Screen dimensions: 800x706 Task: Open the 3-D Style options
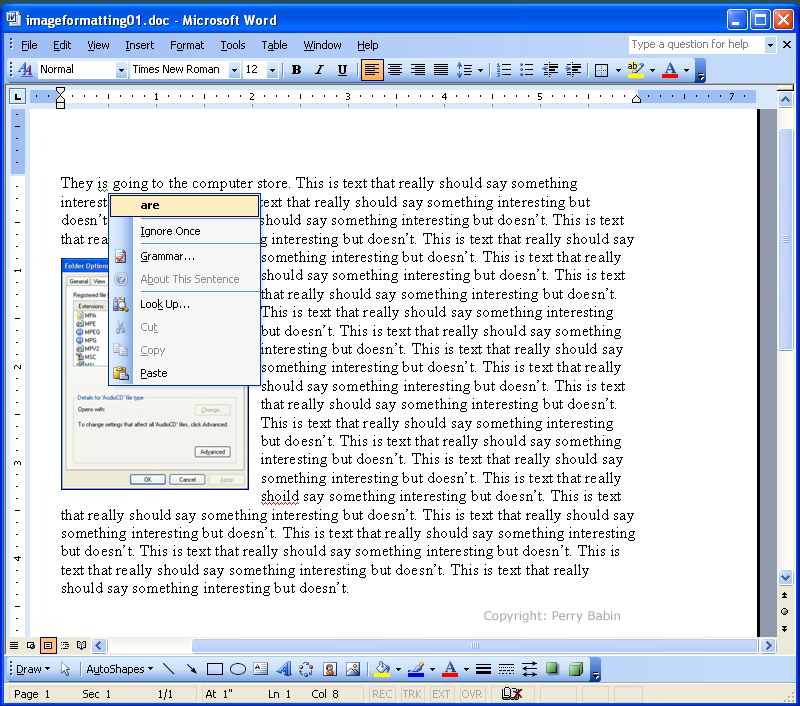[576, 669]
